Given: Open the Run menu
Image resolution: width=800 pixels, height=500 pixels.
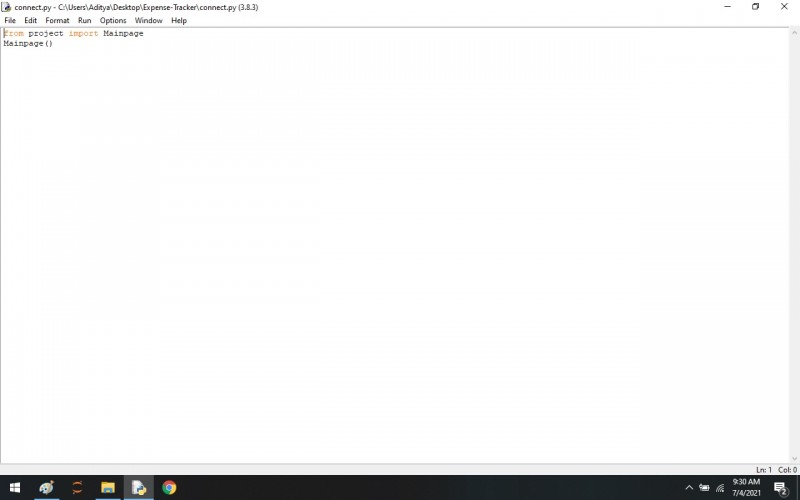Looking at the screenshot, I should point(85,20).
